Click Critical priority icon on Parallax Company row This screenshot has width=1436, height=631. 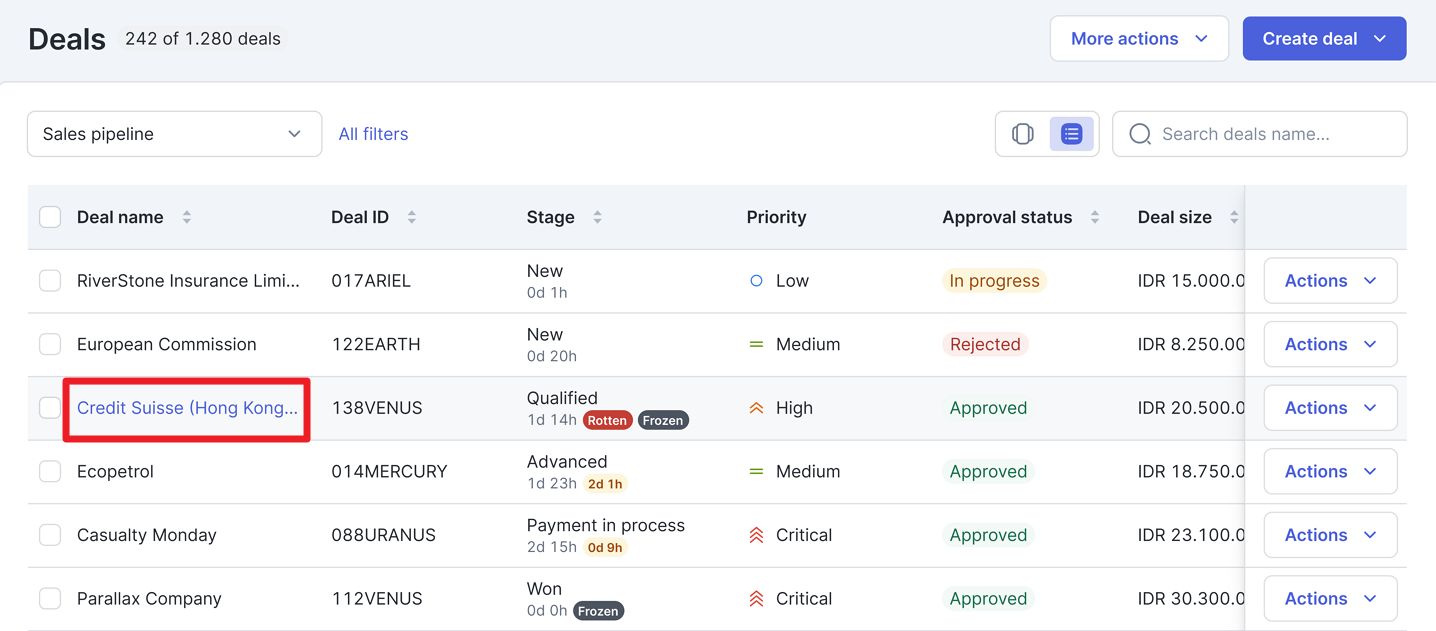[756, 599]
